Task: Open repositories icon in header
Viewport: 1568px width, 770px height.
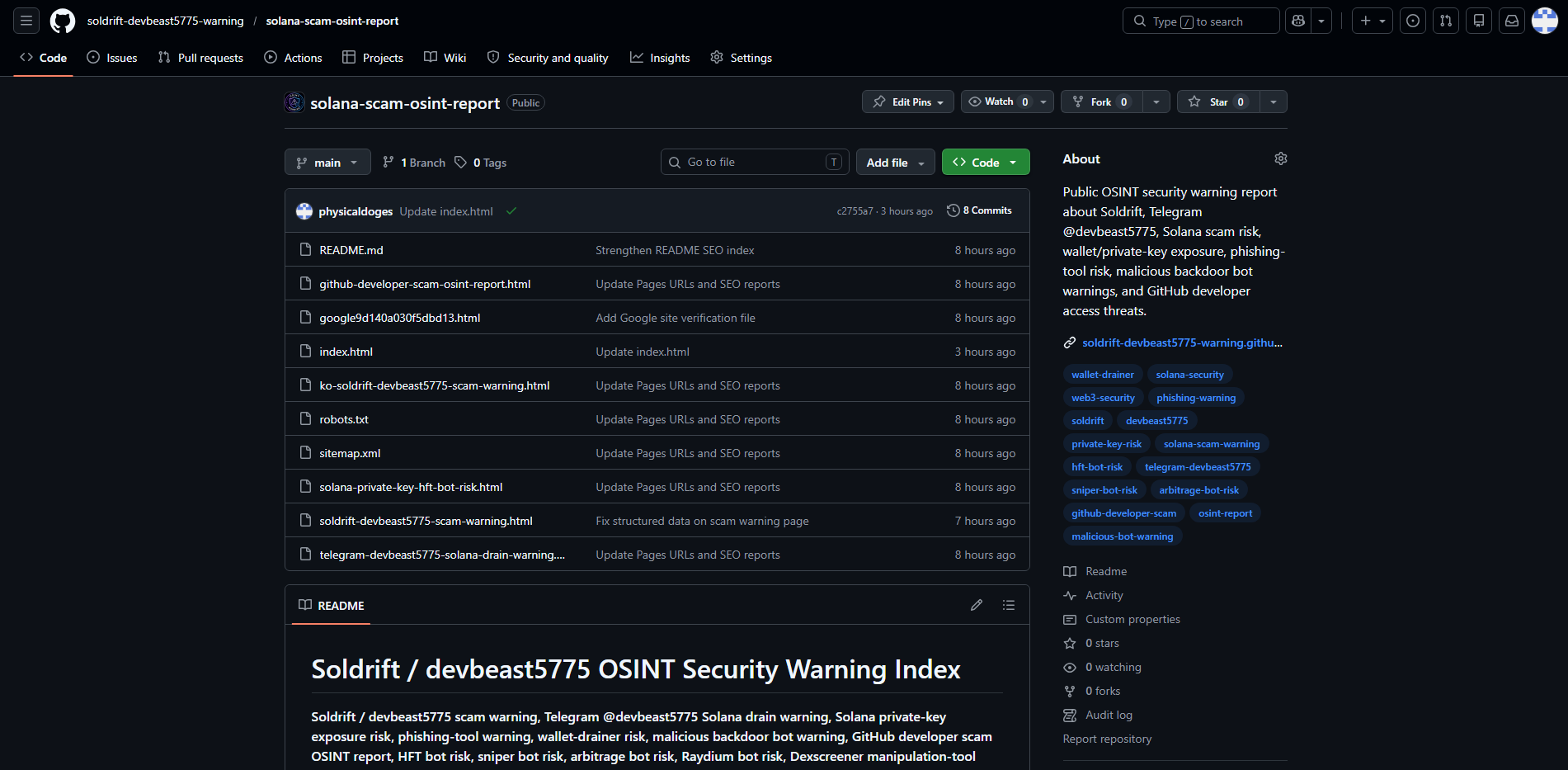Action: (x=1479, y=21)
